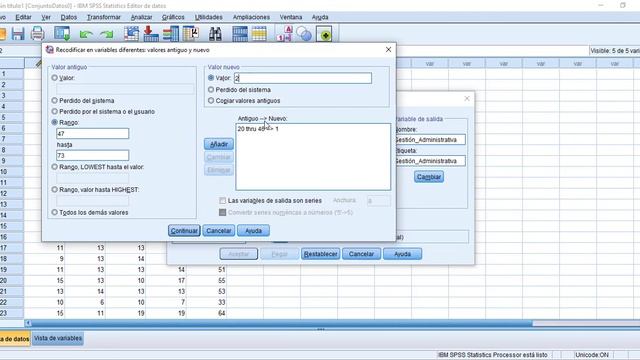Click the hasta field containing 73
The height and width of the screenshot is (360, 640).
(93, 156)
